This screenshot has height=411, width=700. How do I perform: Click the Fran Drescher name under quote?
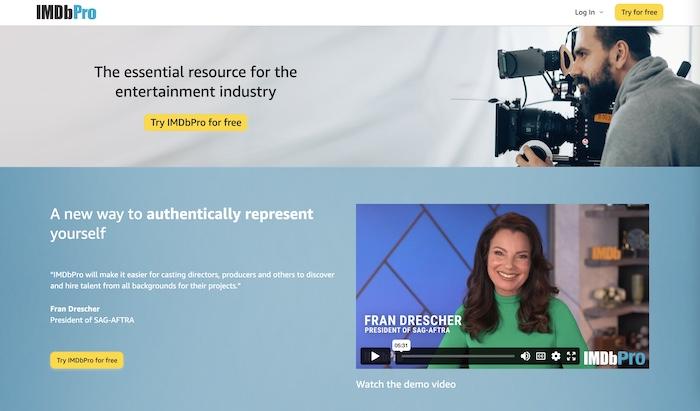coord(75,309)
